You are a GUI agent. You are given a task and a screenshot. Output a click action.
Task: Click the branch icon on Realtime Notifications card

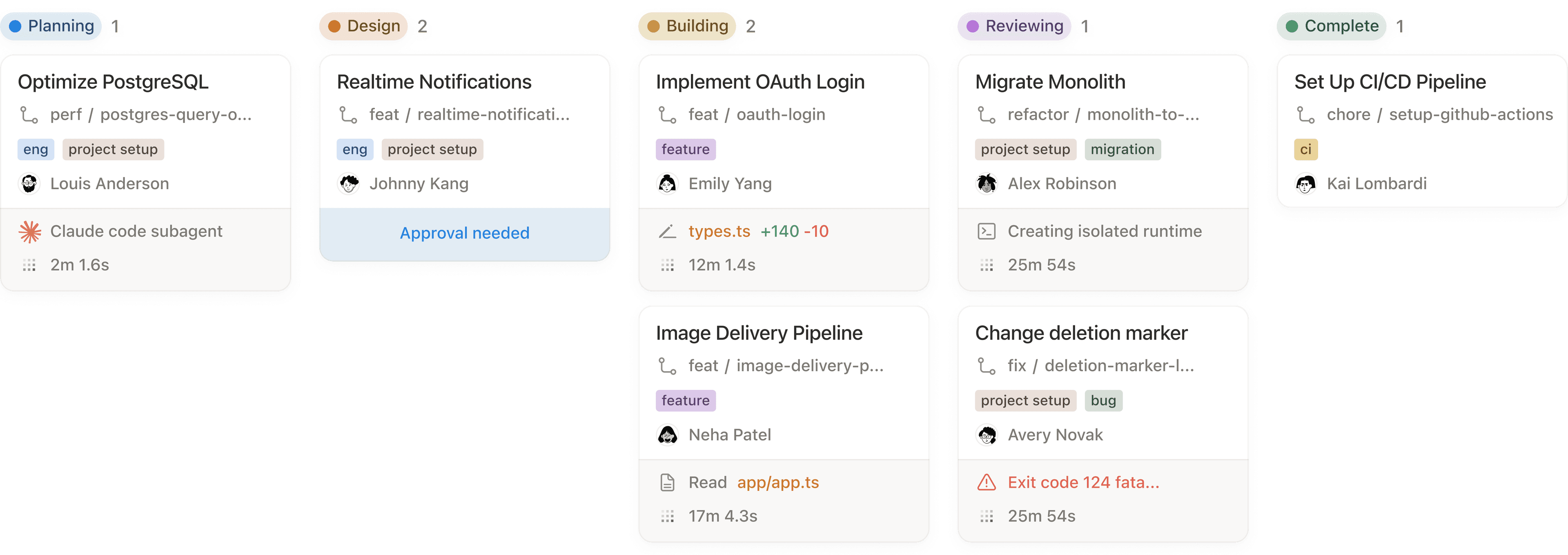[349, 114]
